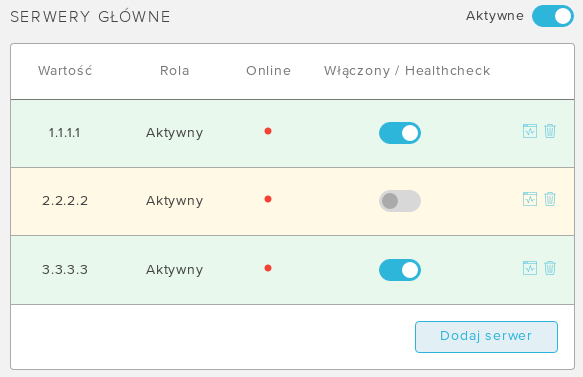Click the Wartość column header
The width and height of the screenshot is (583, 377).
[65, 71]
